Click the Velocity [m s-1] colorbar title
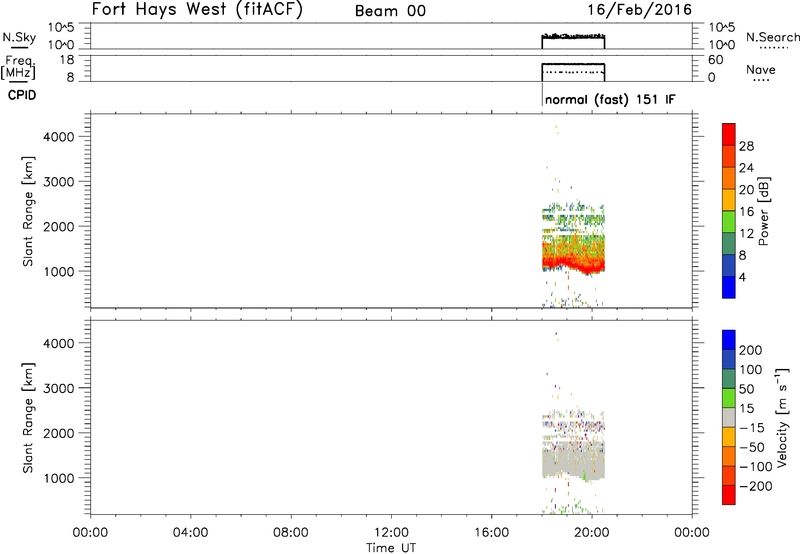The height and width of the screenshot is (554, 800). point(782,418)
